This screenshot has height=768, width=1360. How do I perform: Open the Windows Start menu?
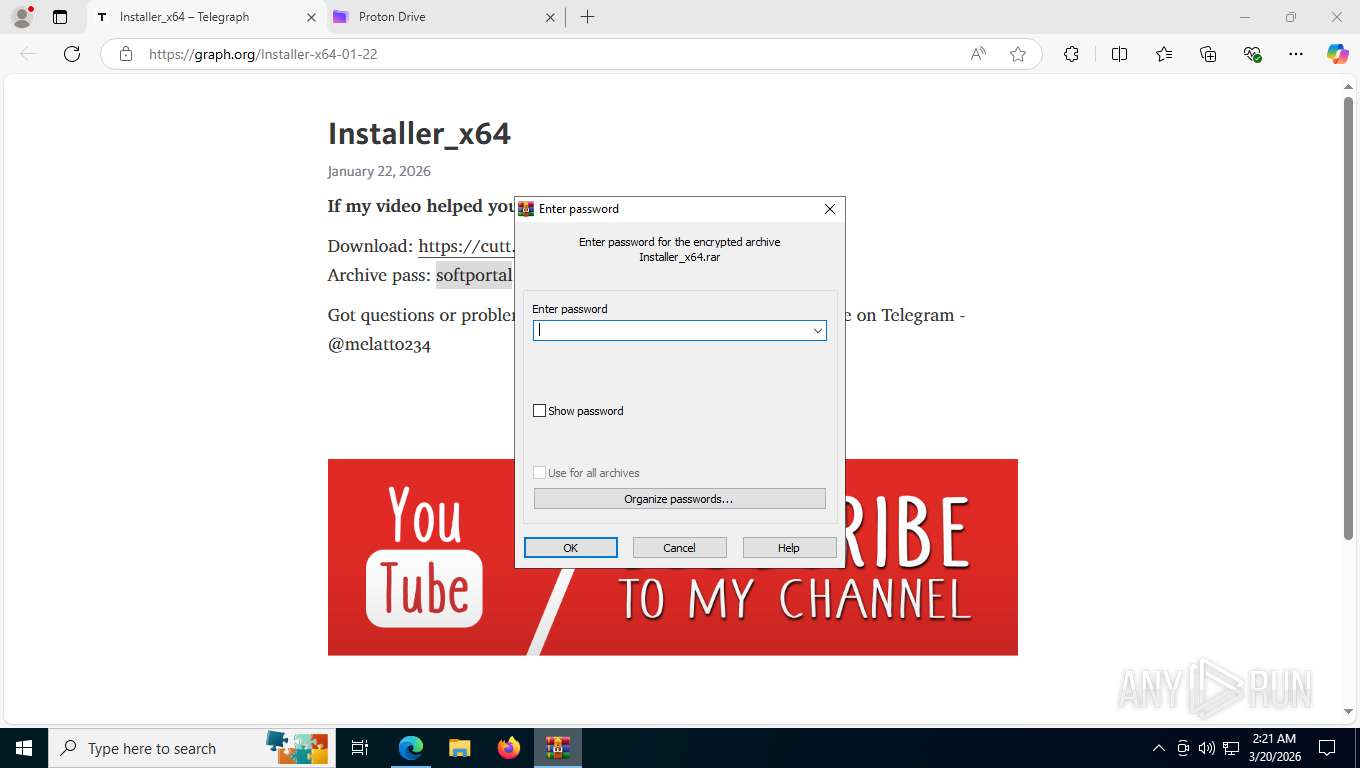[x=24, y=748]
